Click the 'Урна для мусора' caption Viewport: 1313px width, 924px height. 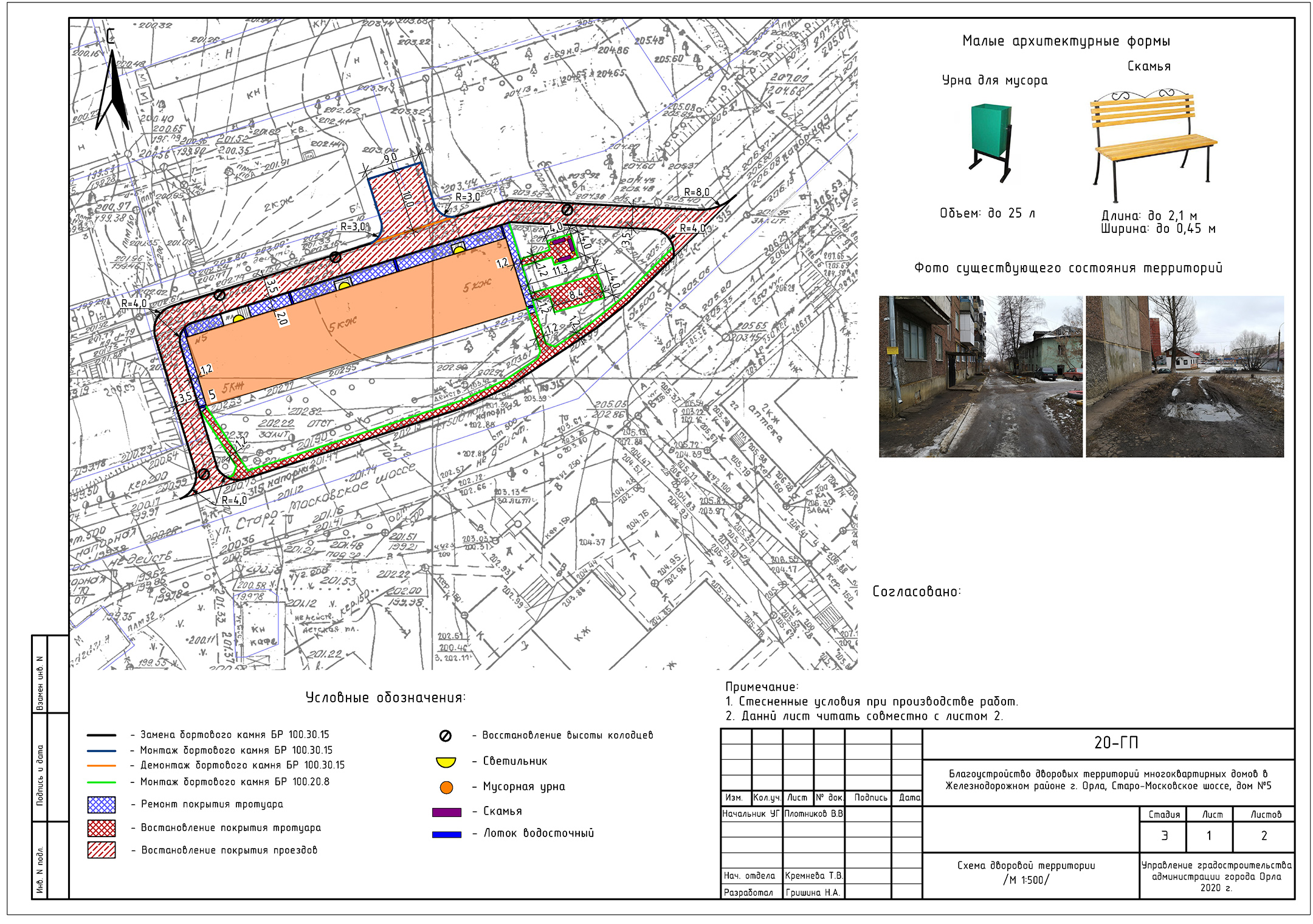pos(994,80)
